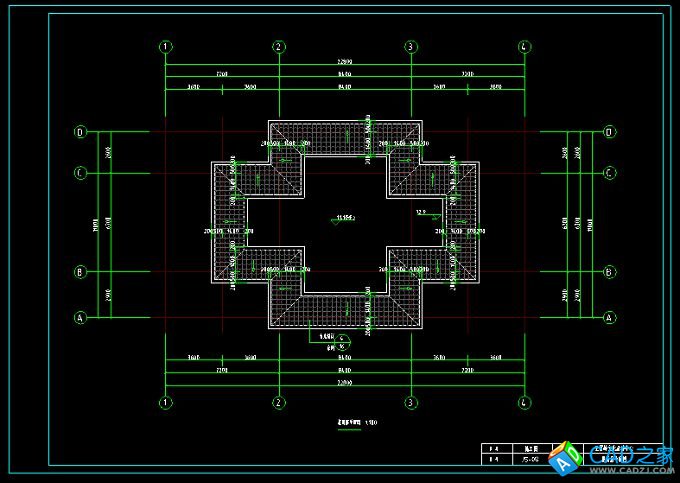This screenshot has height=483, width=680.
Task: Select right-side axis bubble D
Action: (x=609, y=131)
